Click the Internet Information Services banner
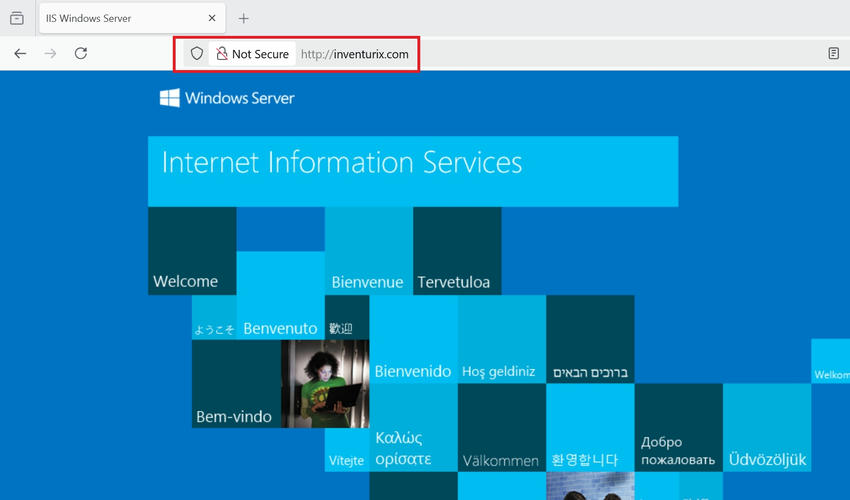This screenshot has width=850, height=500. coord(413,171)
